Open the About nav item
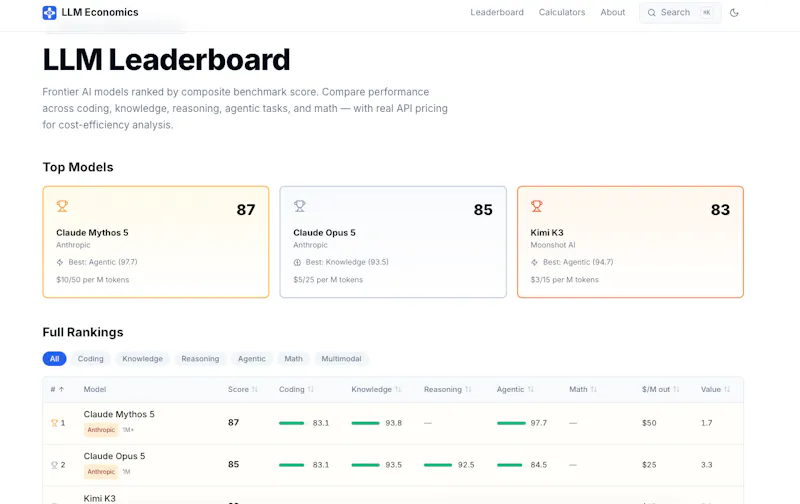800x504 pixels. click(613, 12)
